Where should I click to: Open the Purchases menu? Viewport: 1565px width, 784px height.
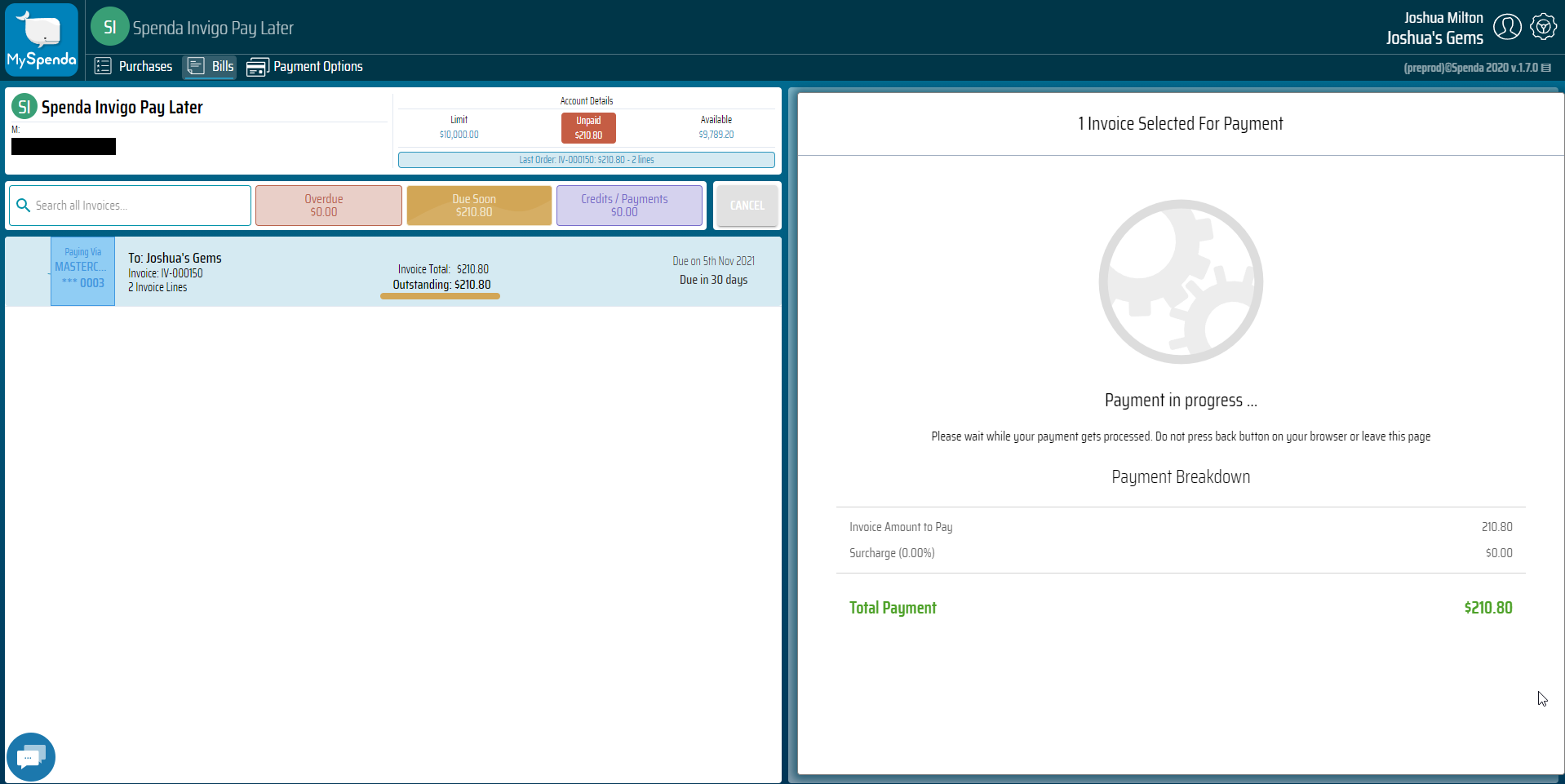tap(134, 66)
